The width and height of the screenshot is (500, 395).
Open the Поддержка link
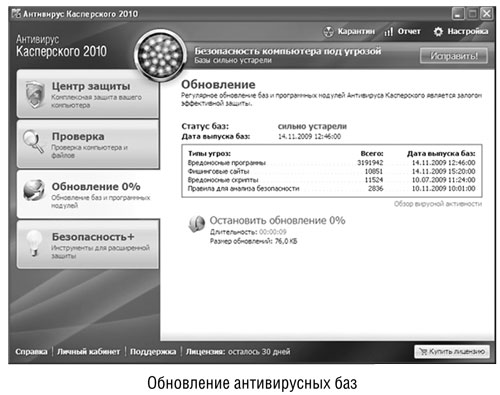pyautogui.click(x=153, y=352)
